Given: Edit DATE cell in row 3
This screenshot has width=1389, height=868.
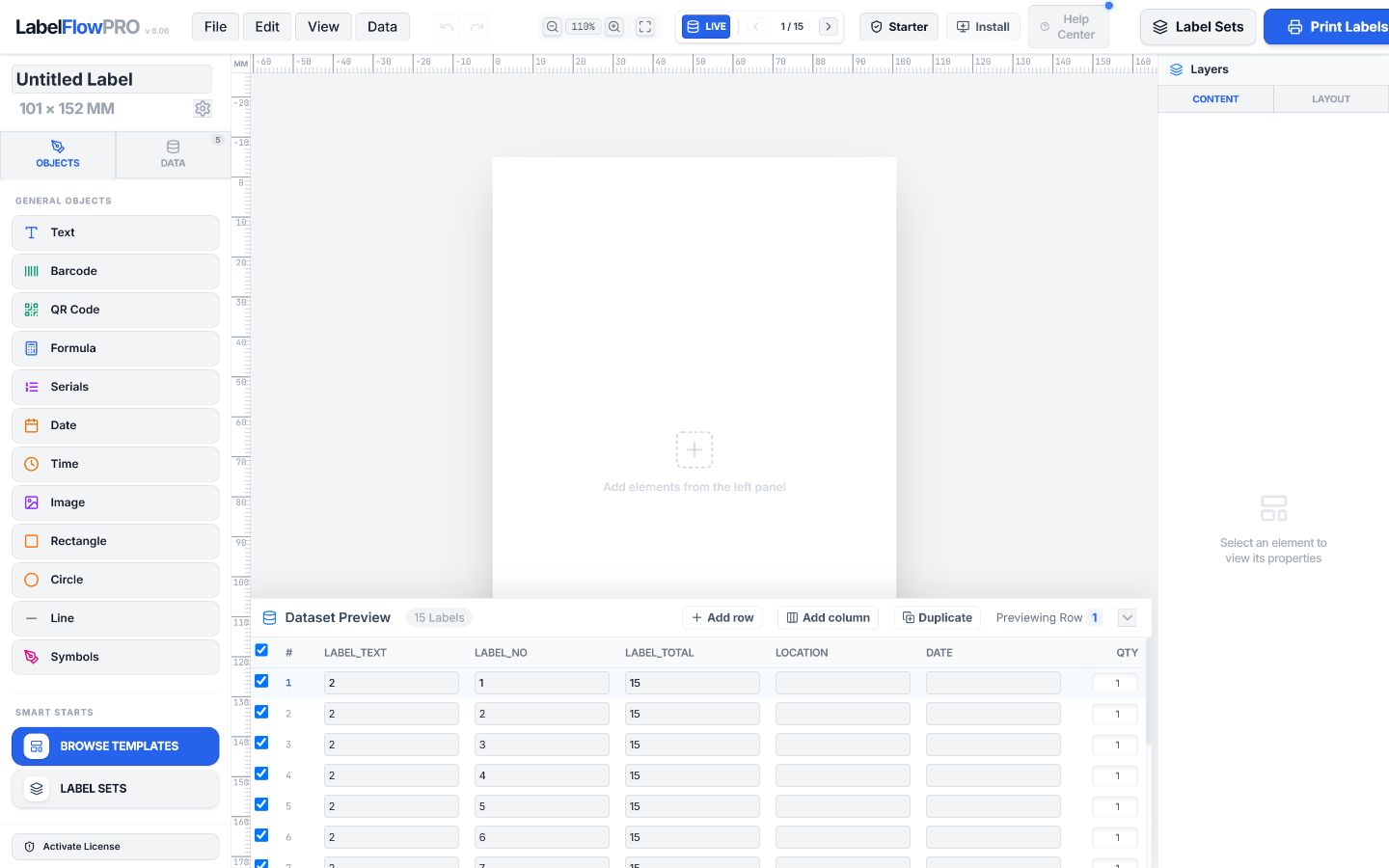Looking at the screenshot, I should 994,745.
